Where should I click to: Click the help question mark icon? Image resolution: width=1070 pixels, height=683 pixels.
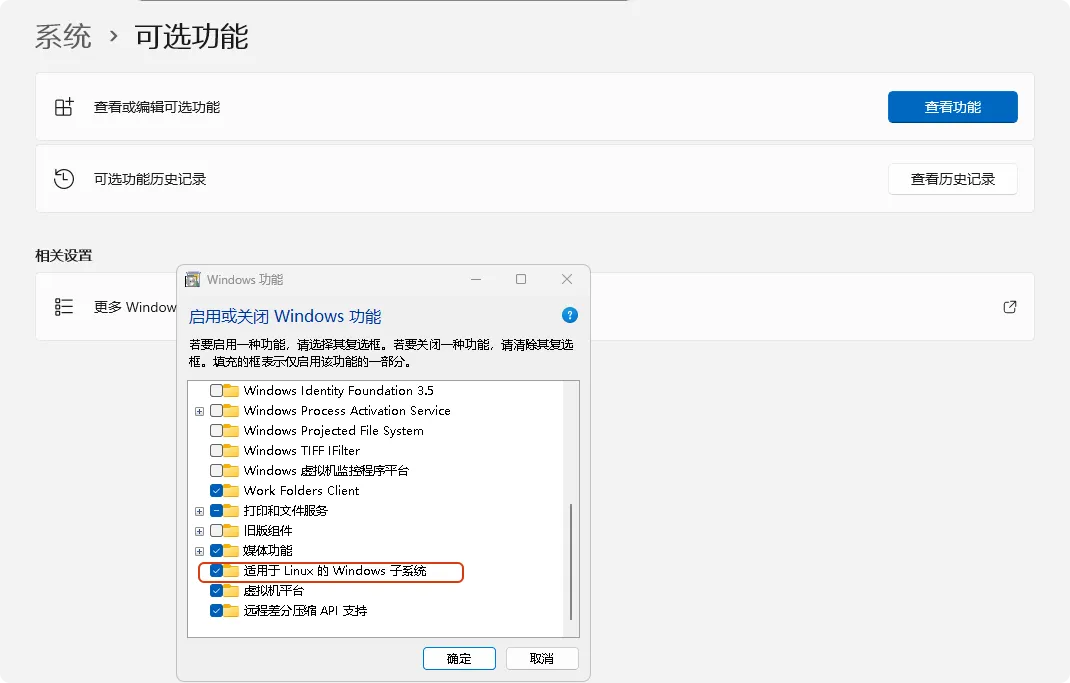570,315
